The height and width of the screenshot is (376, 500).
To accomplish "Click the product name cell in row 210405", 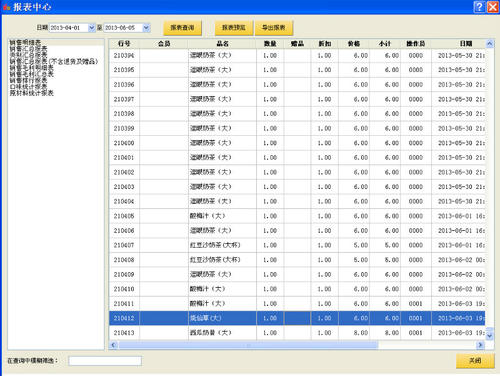I will [222, 216].
